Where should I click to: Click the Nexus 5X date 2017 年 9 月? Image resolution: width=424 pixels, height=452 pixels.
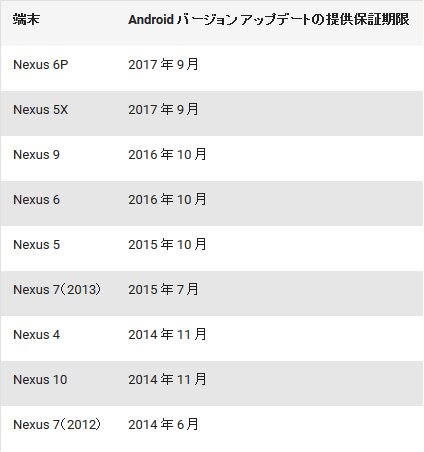click(x=163, y=109)
